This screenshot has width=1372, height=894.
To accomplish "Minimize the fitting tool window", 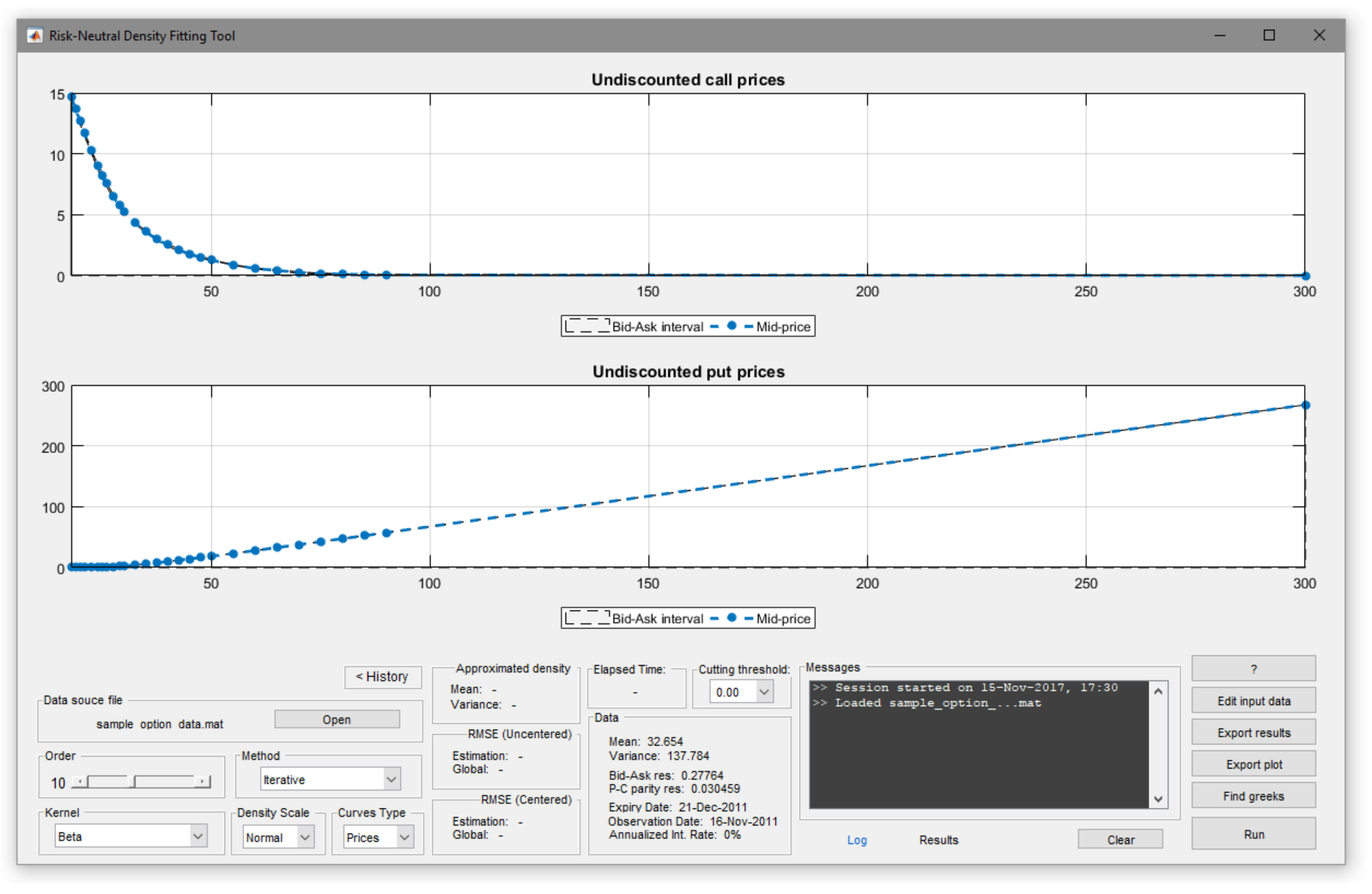I will 1220,36.
